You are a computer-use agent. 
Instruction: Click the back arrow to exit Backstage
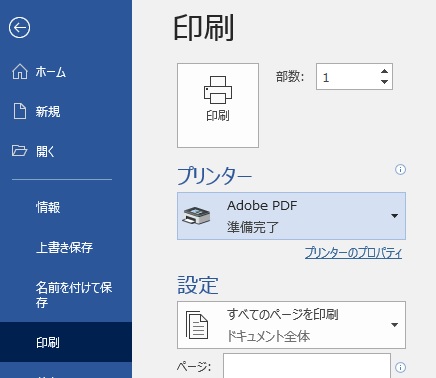pyautogui.click(x=19, y=27)
